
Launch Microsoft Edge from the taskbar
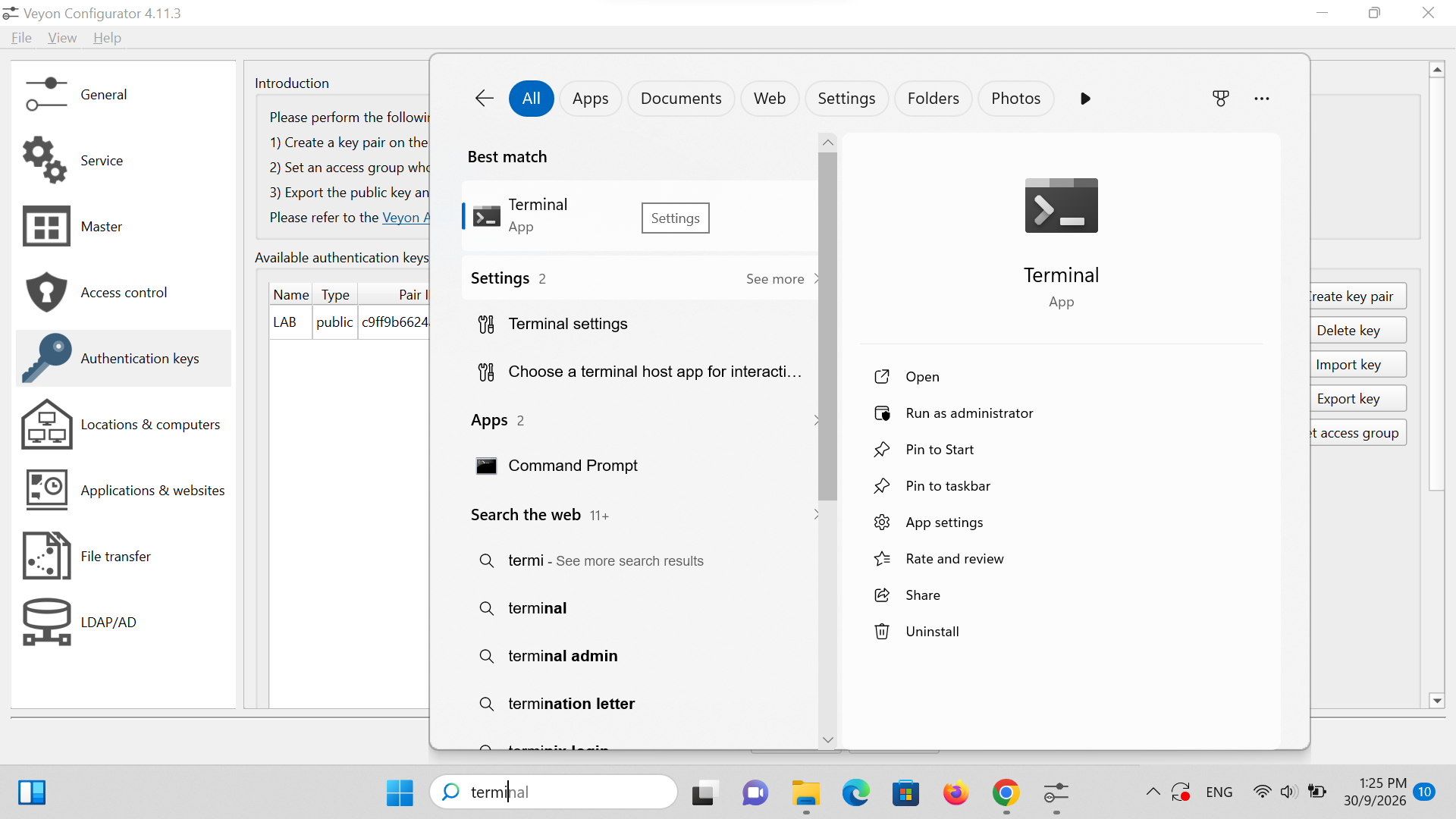(x=855, y=792)
